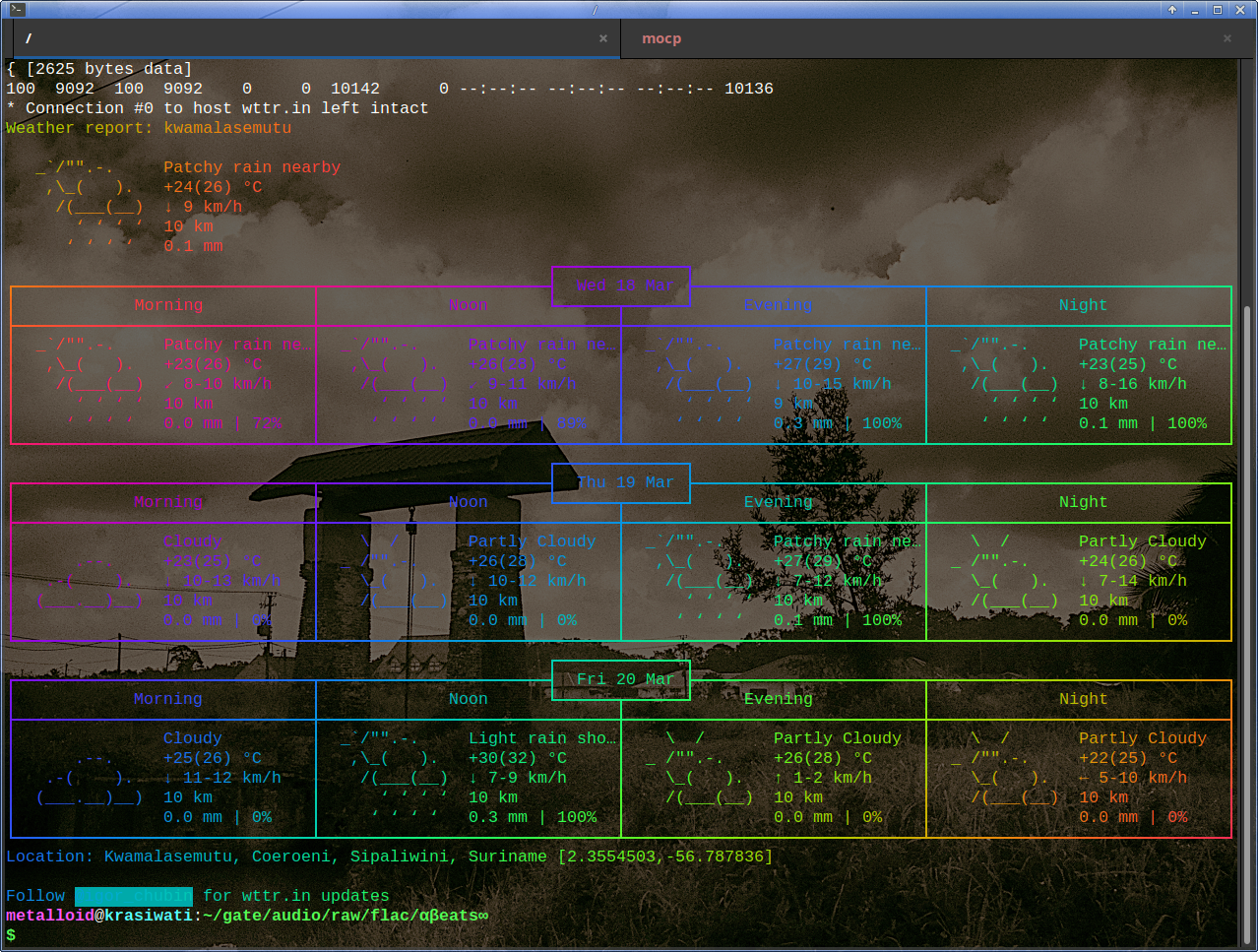
Task: Open the highlighted igor_chubin link
Action: pos(134,896)
